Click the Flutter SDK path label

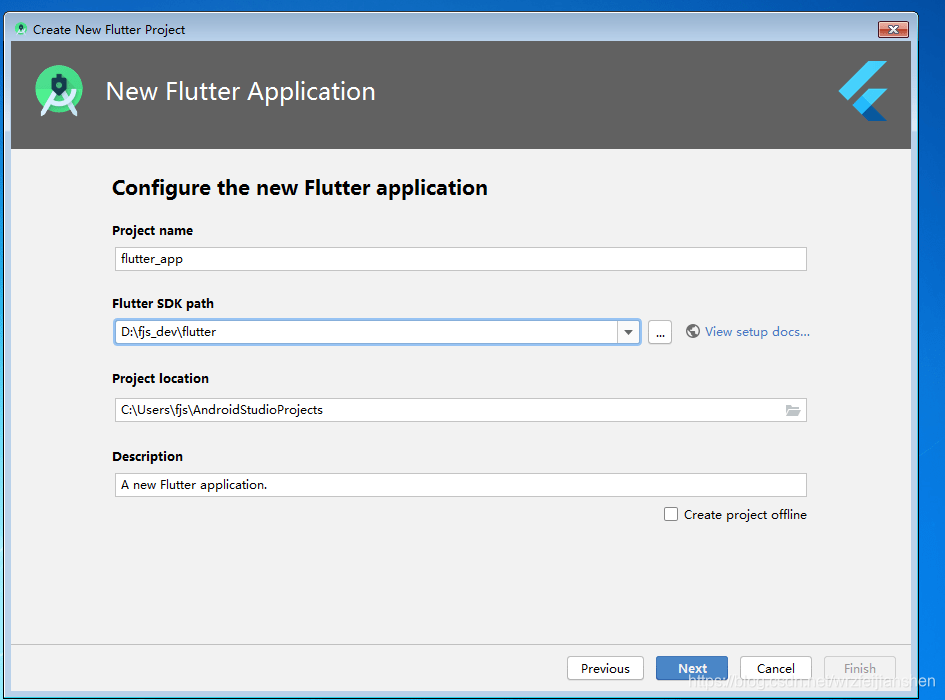point(163,303)
